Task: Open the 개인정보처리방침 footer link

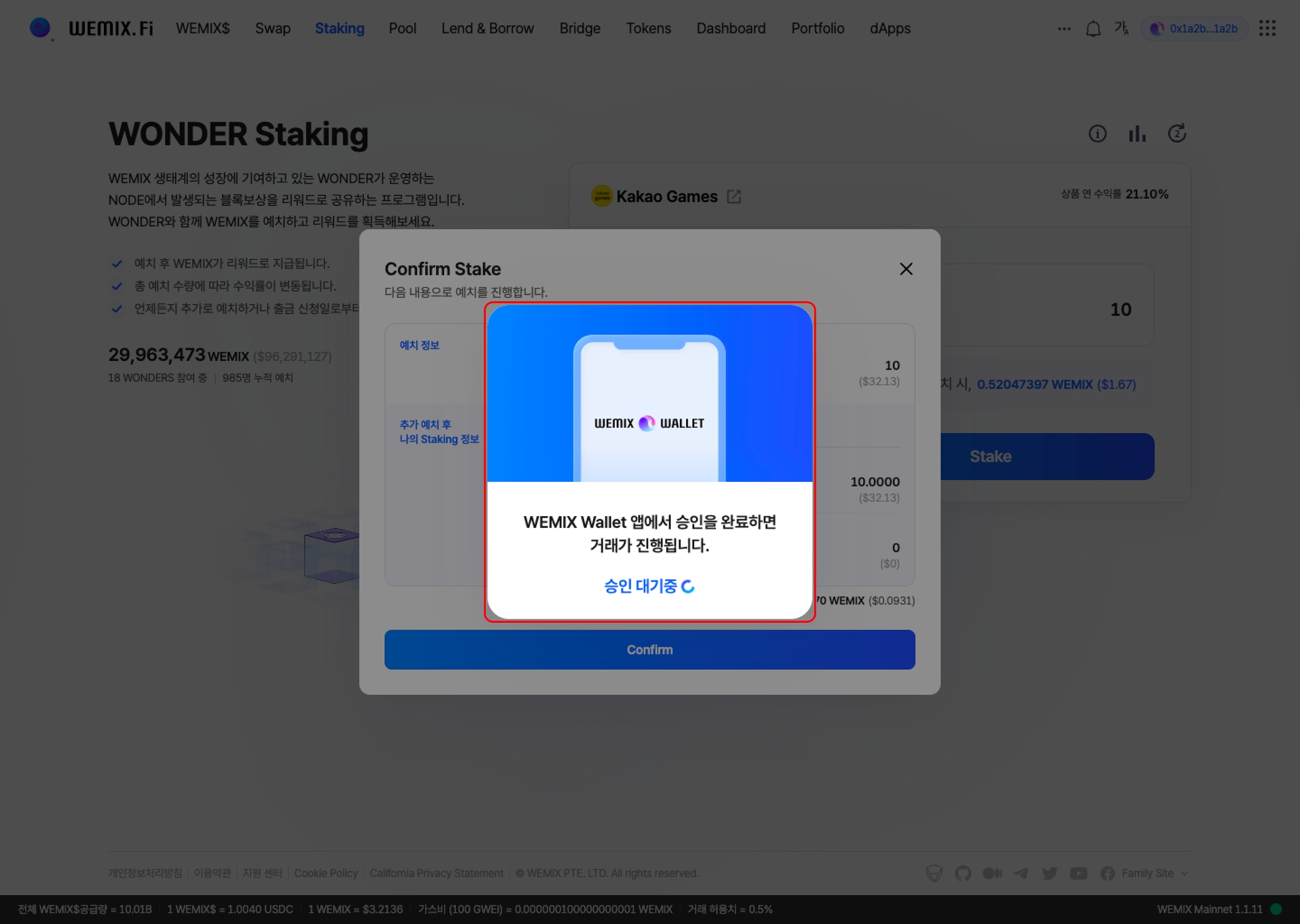Action: click(x=145, y=873)
